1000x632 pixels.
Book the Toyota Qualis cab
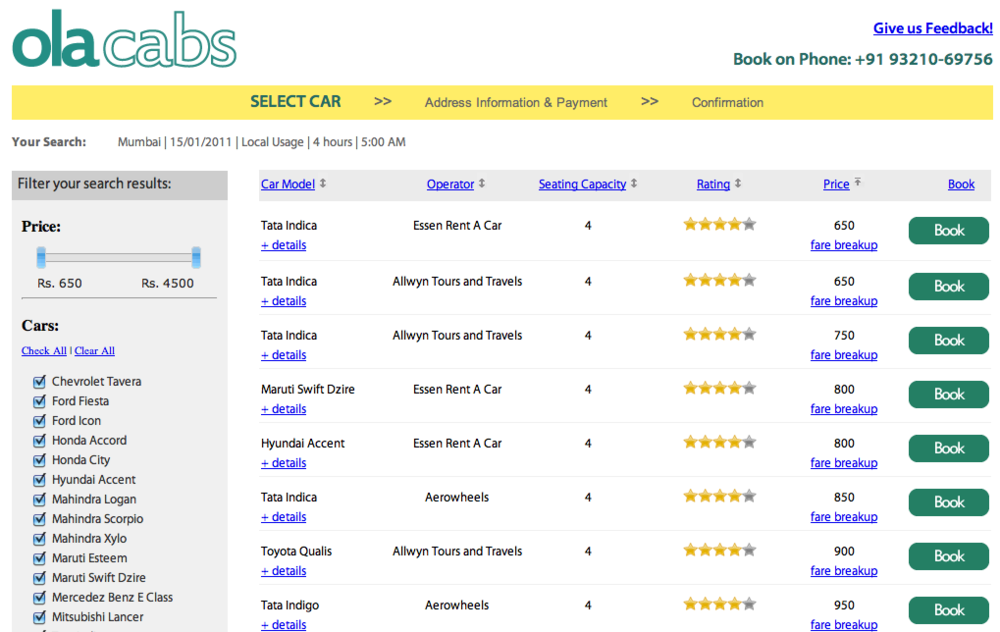(948, 556)
